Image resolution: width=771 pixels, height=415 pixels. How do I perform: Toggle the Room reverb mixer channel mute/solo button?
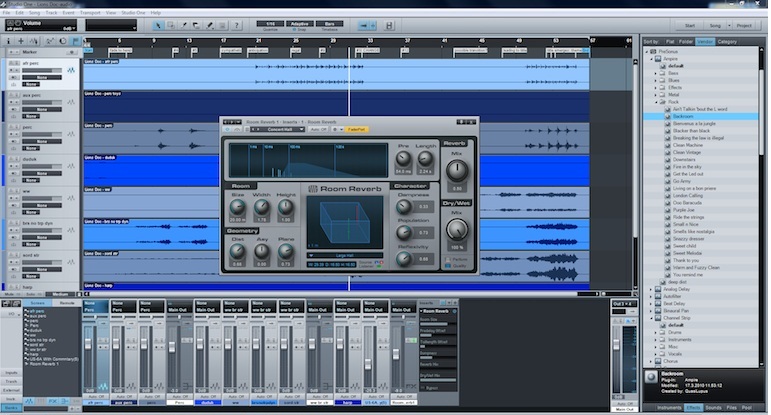pyautogui.click(x=411, y=340)
